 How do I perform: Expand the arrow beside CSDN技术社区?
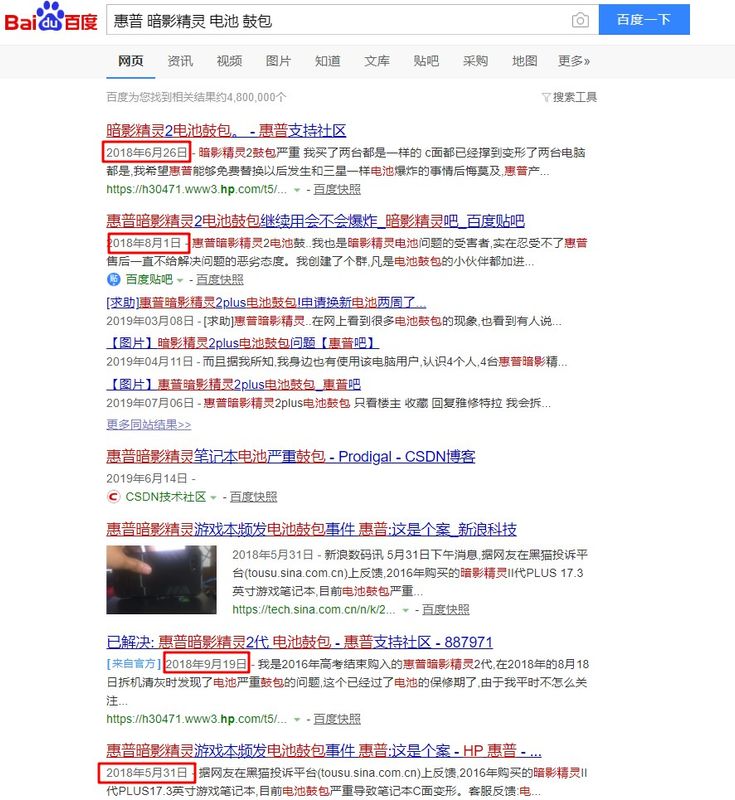click(x=214, y=497)
